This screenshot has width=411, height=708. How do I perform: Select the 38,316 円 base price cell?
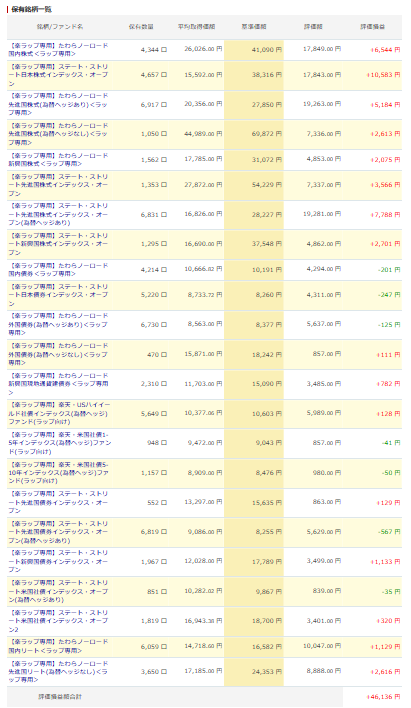[x=267, y=75]
